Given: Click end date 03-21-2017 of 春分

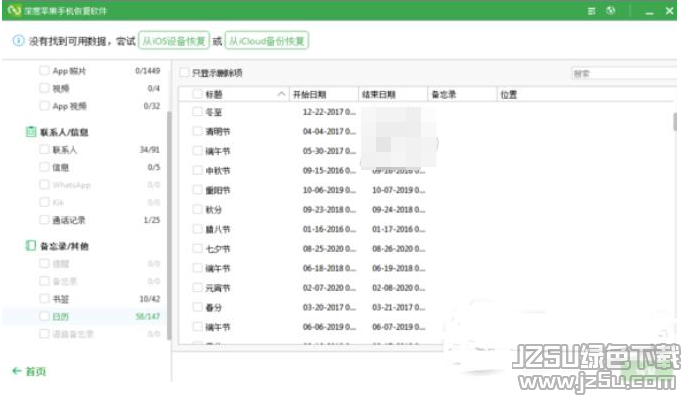Looking at the screenshot, I should click(398, 307).
